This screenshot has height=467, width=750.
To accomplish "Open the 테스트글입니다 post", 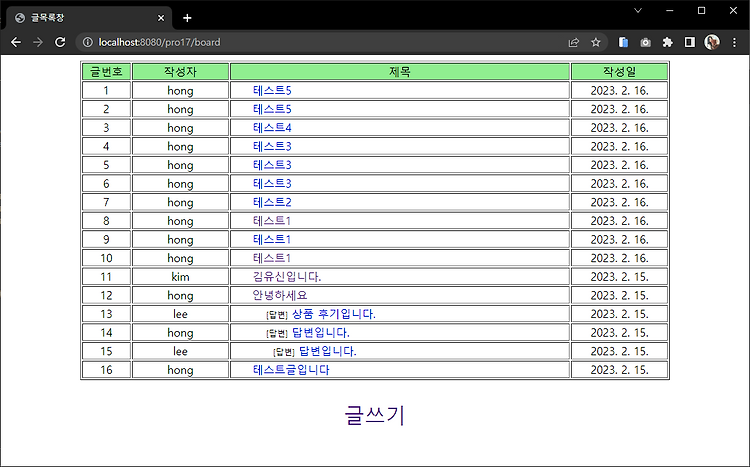I will (x=291, y=370).
